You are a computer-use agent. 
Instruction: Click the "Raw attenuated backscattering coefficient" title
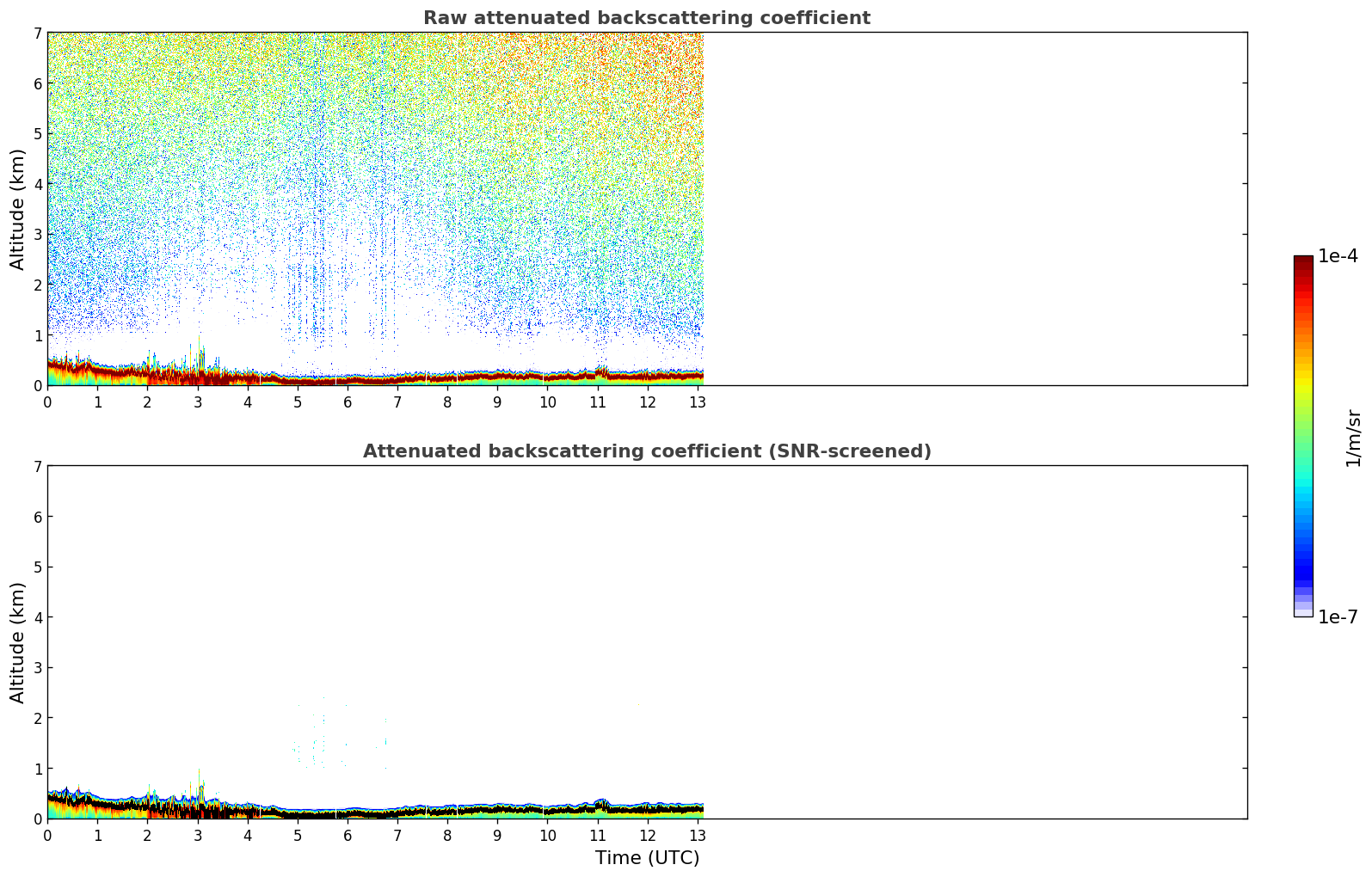647,18
